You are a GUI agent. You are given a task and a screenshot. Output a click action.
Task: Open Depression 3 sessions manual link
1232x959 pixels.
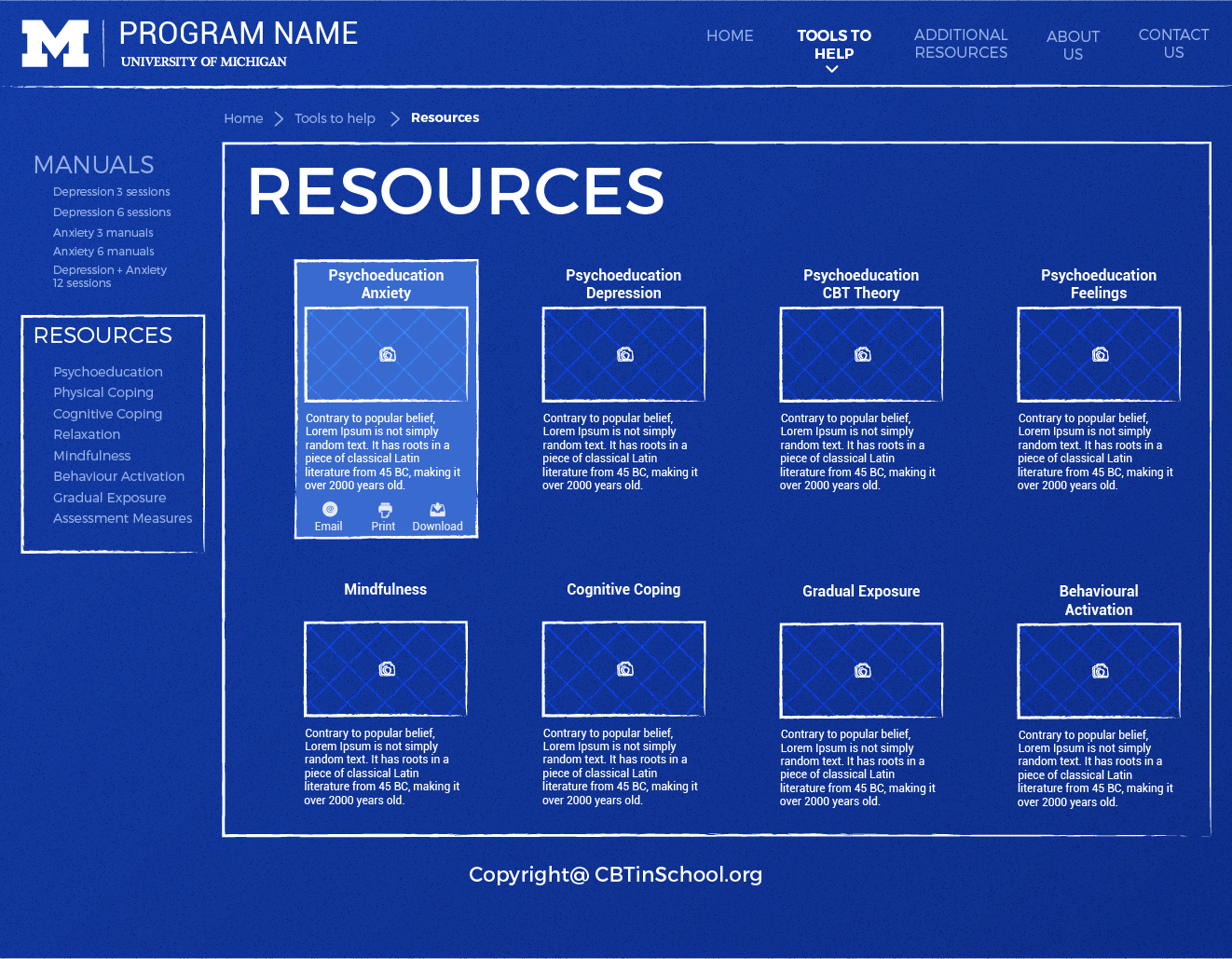111,192
